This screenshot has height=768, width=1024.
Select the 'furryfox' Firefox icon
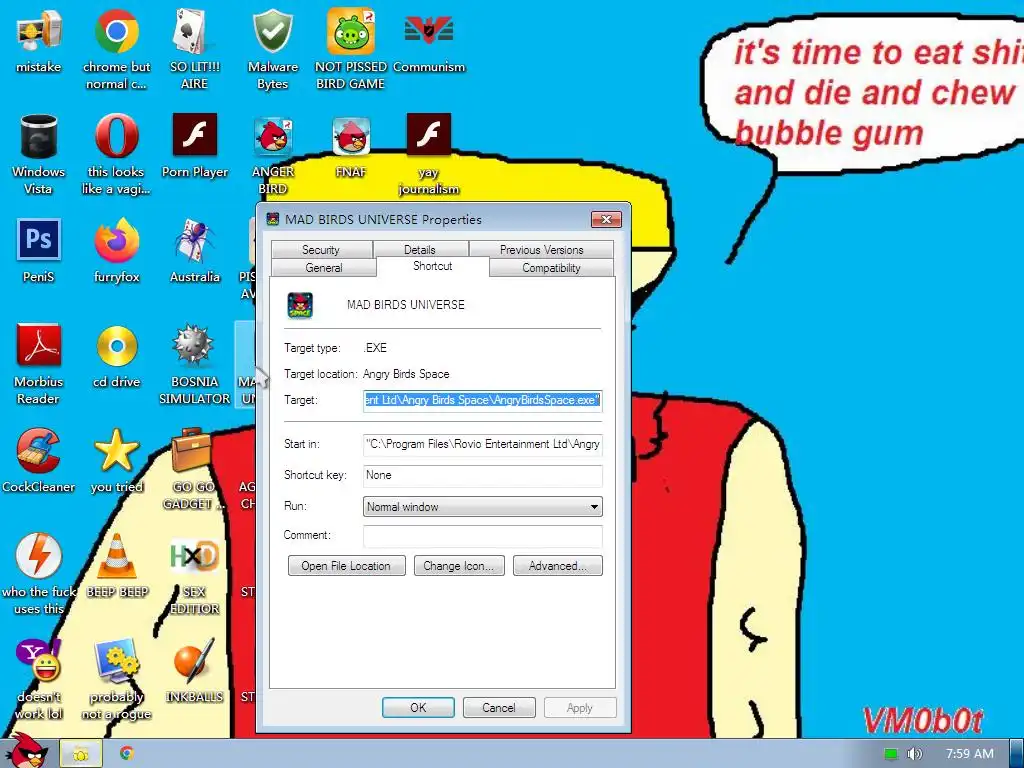tap(116, 251)
